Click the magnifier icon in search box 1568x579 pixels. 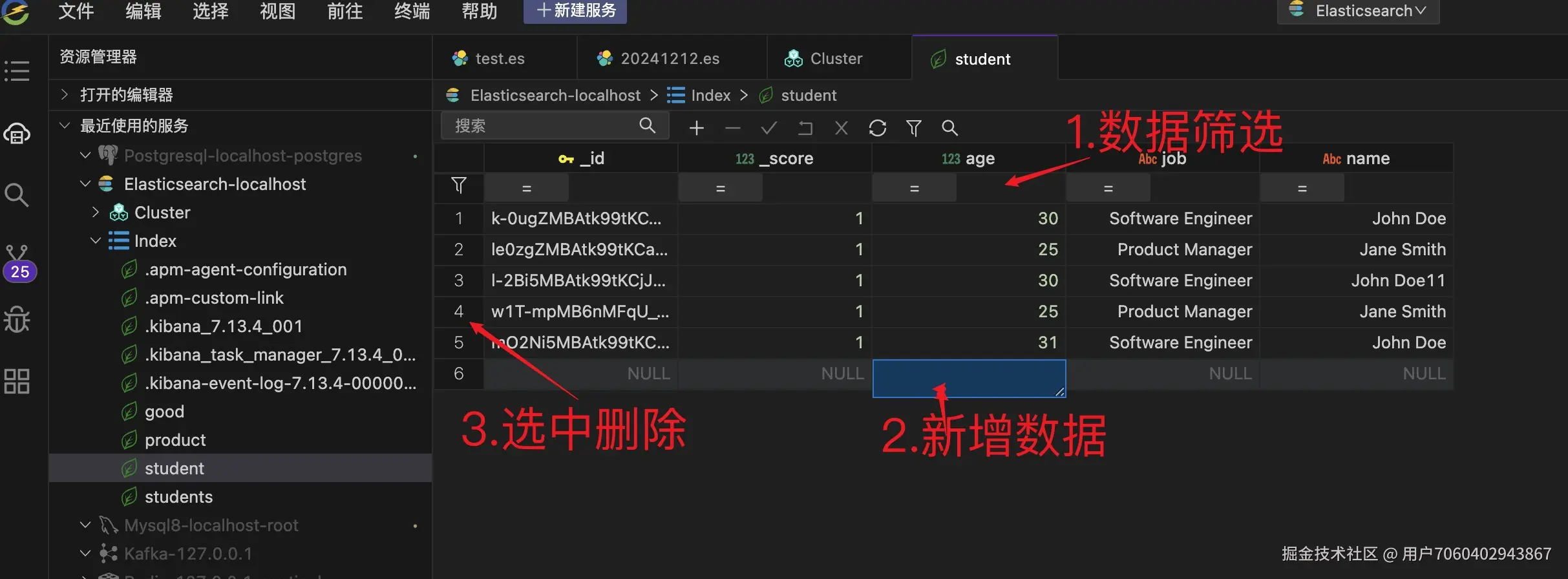[x=647, y=125]
